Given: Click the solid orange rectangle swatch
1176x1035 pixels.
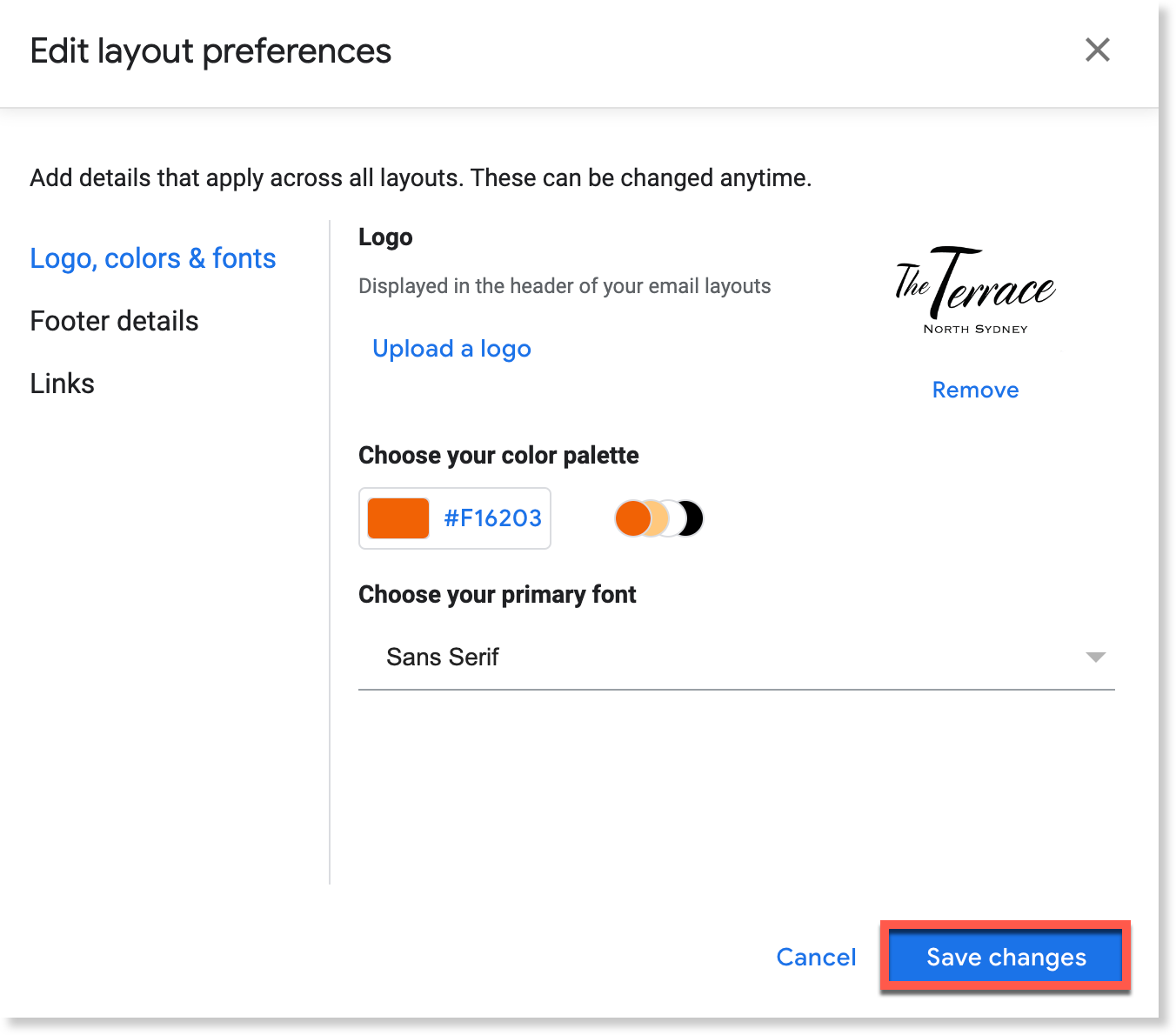Looking at the screenshot, I should point(398,517).
